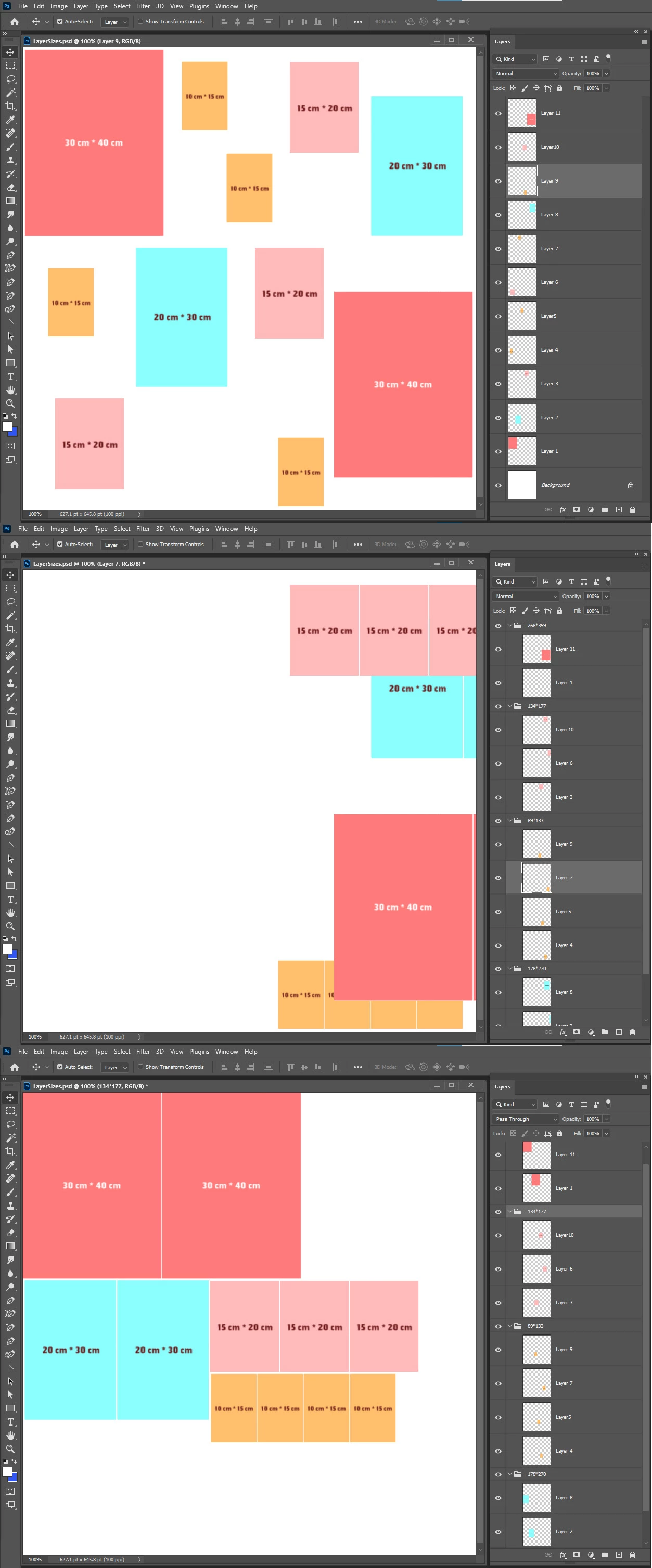Hide Layer 5 in the Layer 9 window
The height and width of the screenshot is (1568, 652).
tap(498, 316)
